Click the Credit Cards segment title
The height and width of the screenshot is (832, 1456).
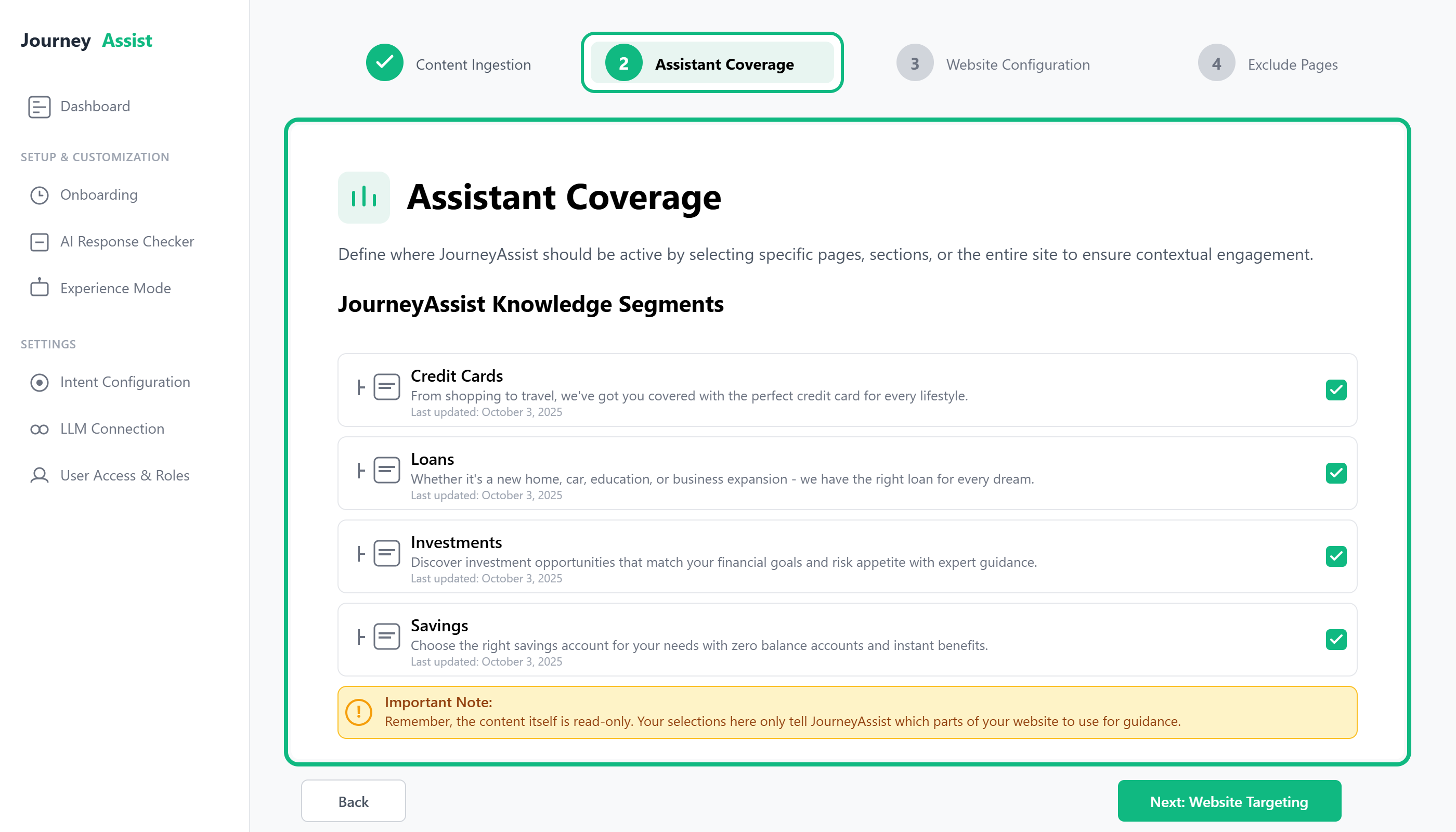[x=457, y=376]
